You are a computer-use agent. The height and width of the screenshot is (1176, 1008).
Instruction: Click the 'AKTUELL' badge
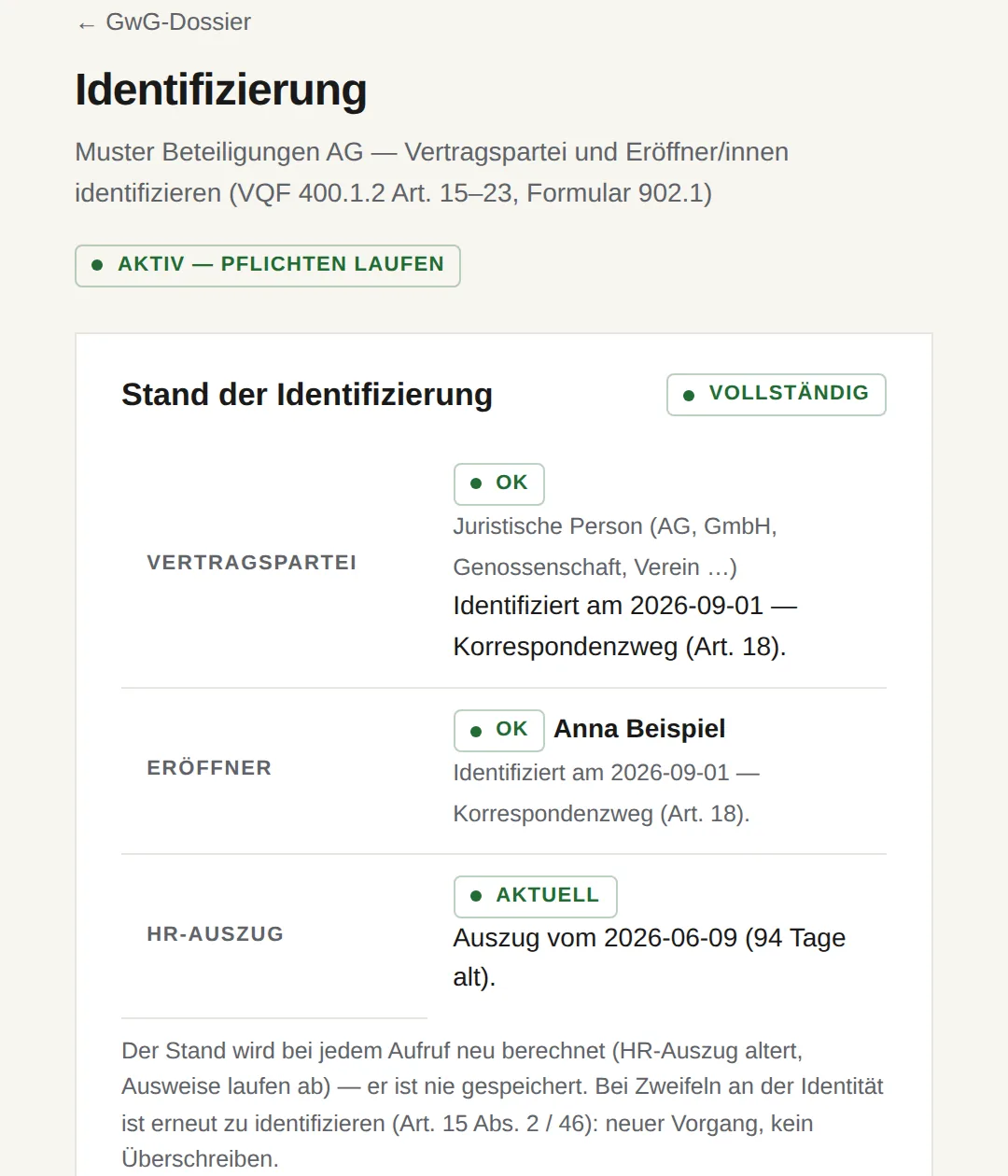click(x=536, y=896)
